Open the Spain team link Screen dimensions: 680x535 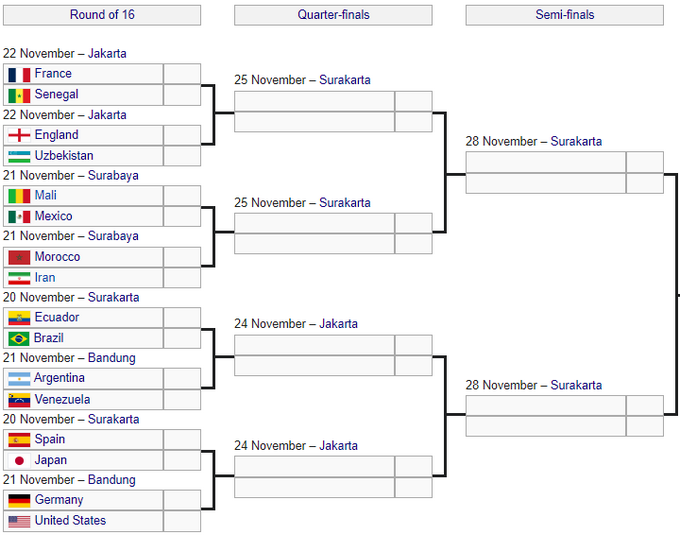pyautogui.click(x=50, y=440)
